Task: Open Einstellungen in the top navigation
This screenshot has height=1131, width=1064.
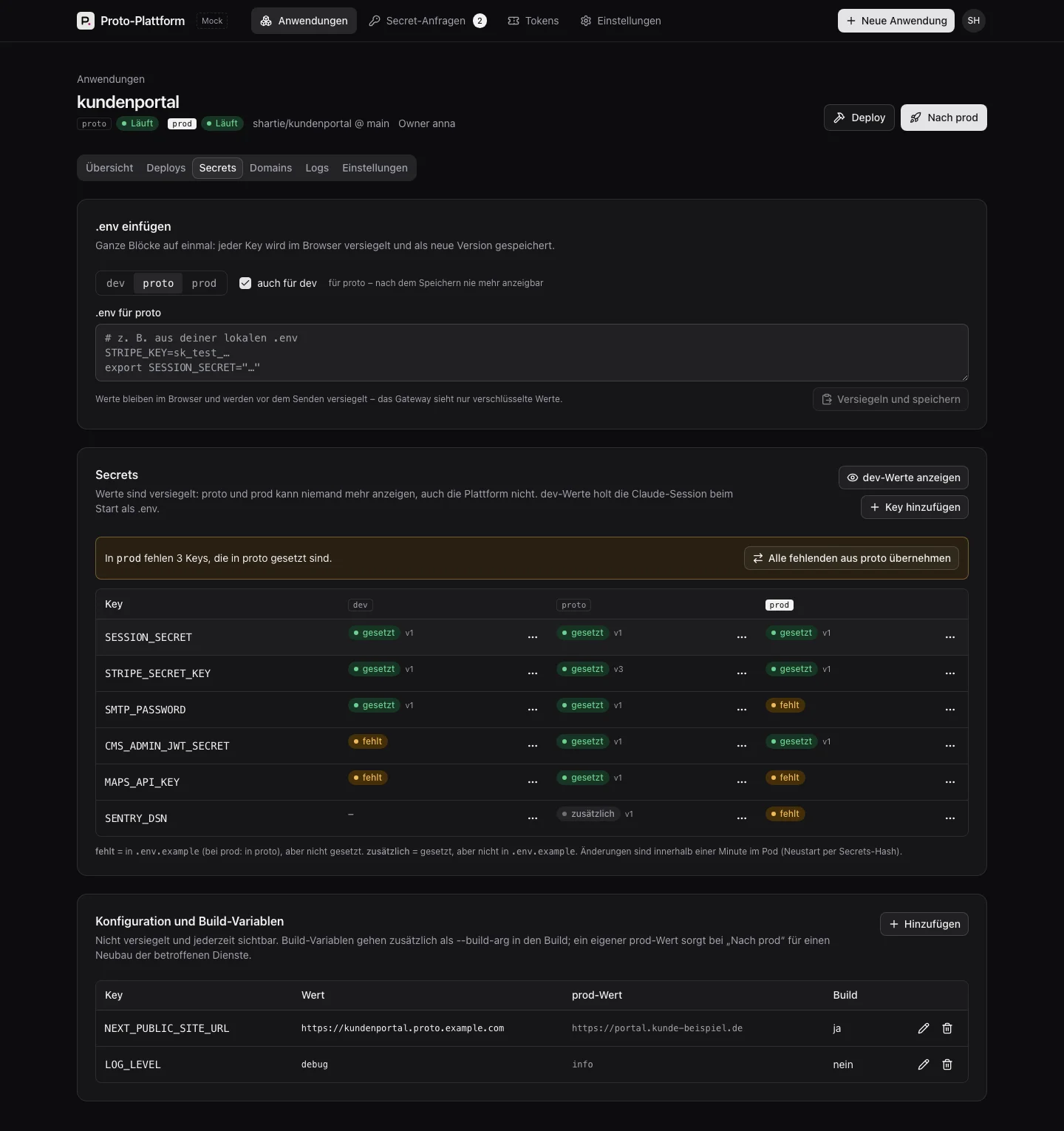Action: click(x=621, y=21)
